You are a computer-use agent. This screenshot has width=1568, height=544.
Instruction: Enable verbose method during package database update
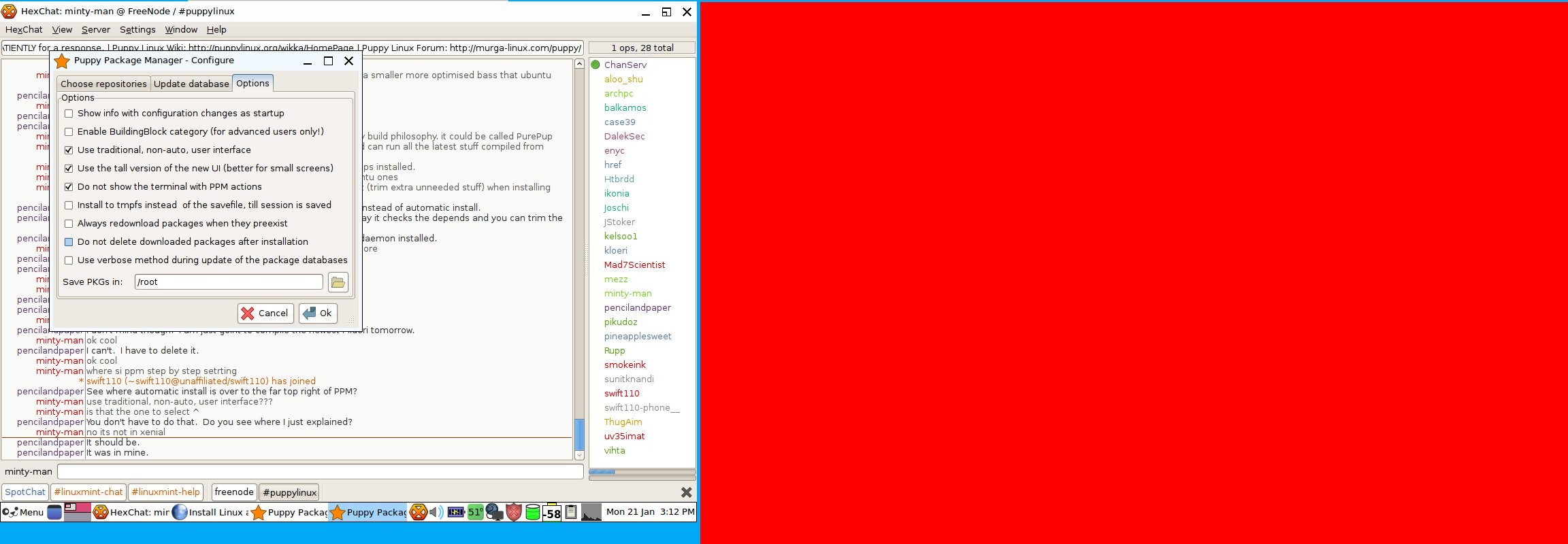(x=69, y=260)
